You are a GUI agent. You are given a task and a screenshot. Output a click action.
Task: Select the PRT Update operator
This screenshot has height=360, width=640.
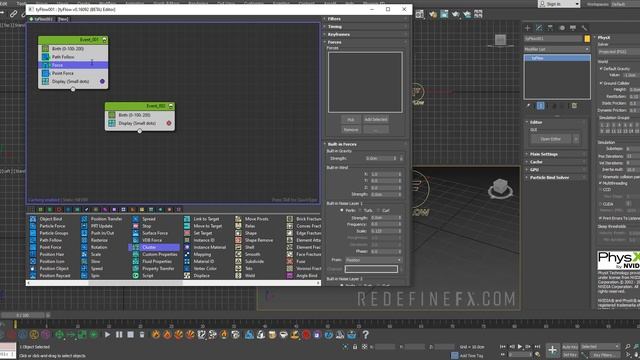[97, 226]
